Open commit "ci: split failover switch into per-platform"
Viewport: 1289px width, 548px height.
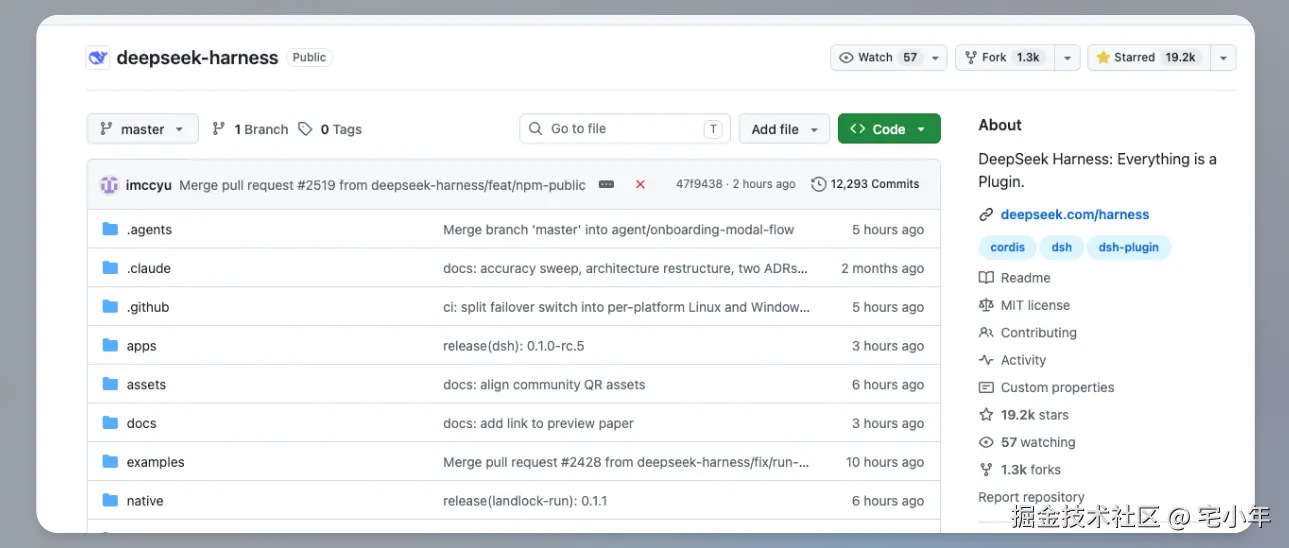click(x=627, y=307)
